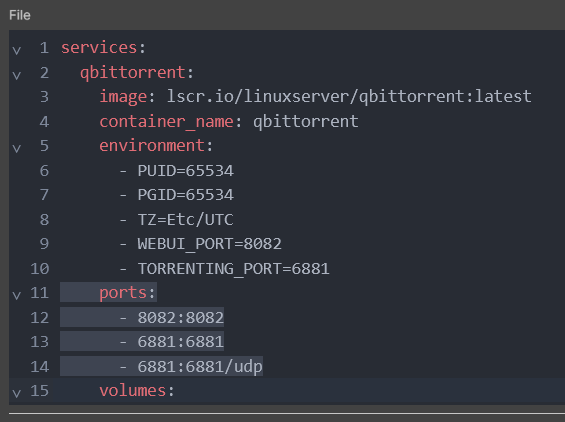The height and width of the screenshot is (422, 565).
Task: Open the File menu
Action: [20, 15]
